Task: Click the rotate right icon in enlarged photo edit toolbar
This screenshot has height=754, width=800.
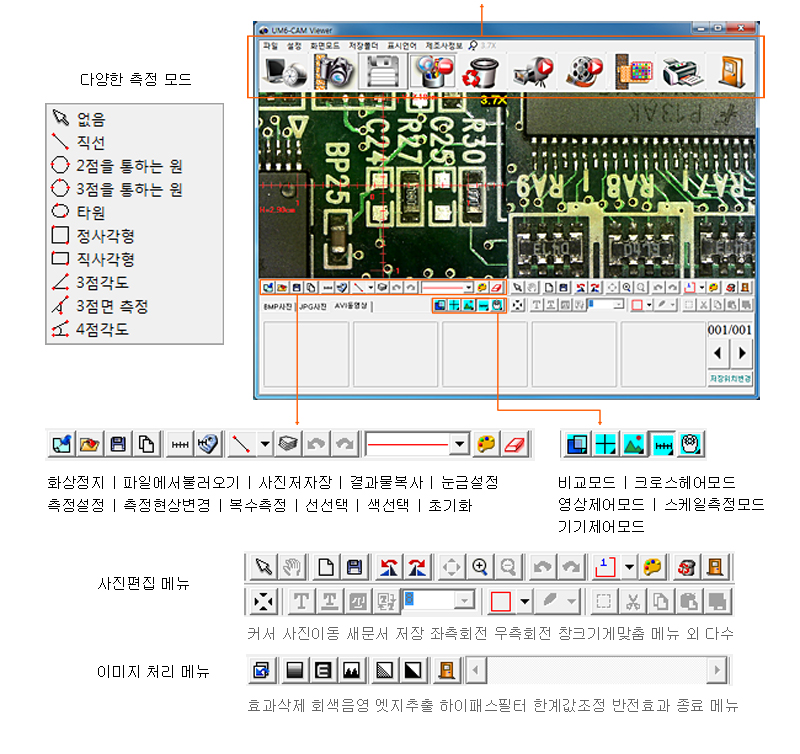Action: click(x=417, y=567)
